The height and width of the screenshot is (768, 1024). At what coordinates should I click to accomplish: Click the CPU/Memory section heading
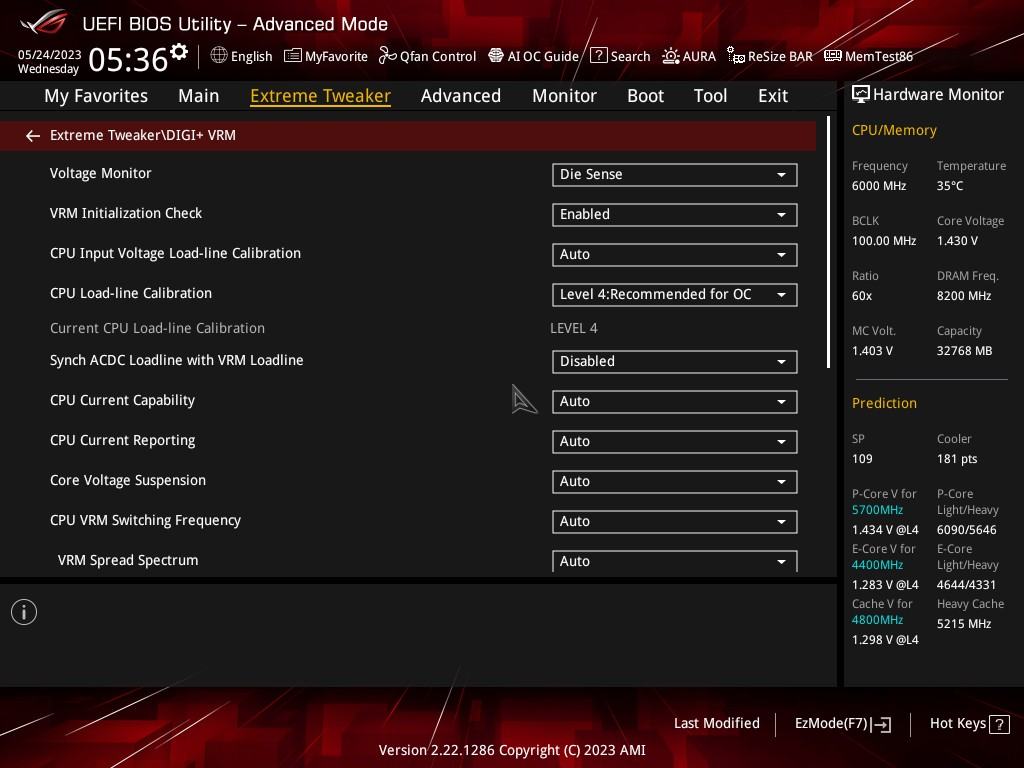click(894, 130)
